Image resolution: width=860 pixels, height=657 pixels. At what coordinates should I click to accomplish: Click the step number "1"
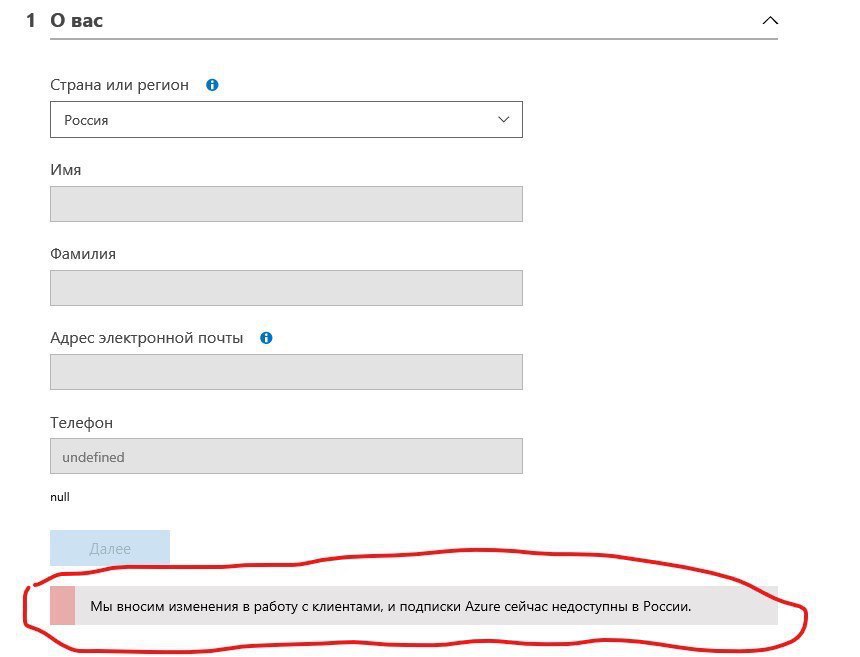click(31, 20)
